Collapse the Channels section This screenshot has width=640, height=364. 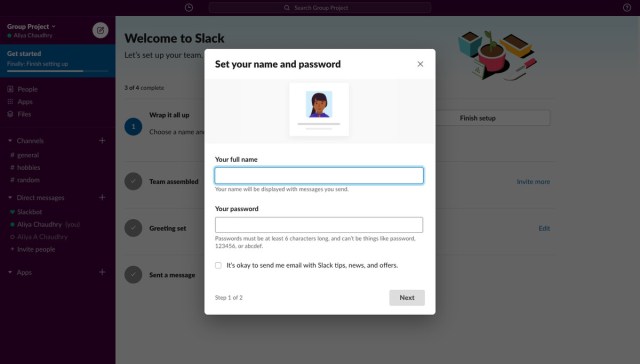[x=10, y=140]
